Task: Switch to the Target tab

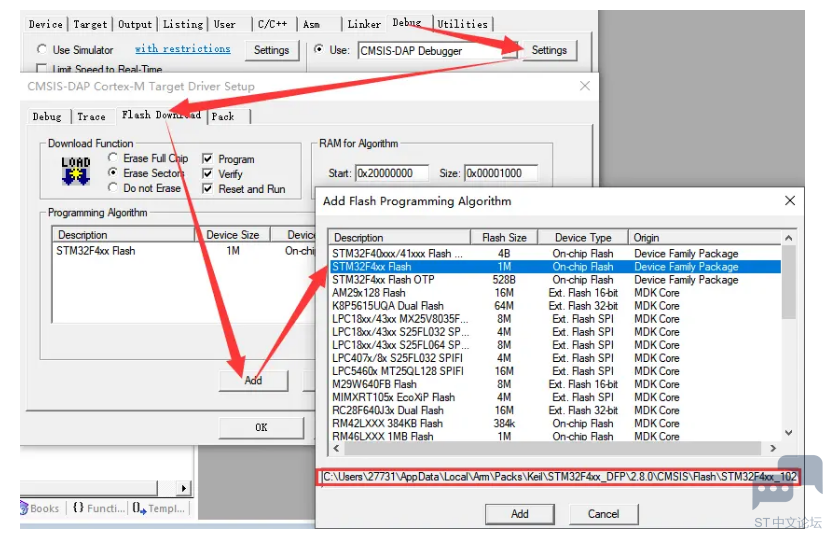Action: (x=90, y=24)
